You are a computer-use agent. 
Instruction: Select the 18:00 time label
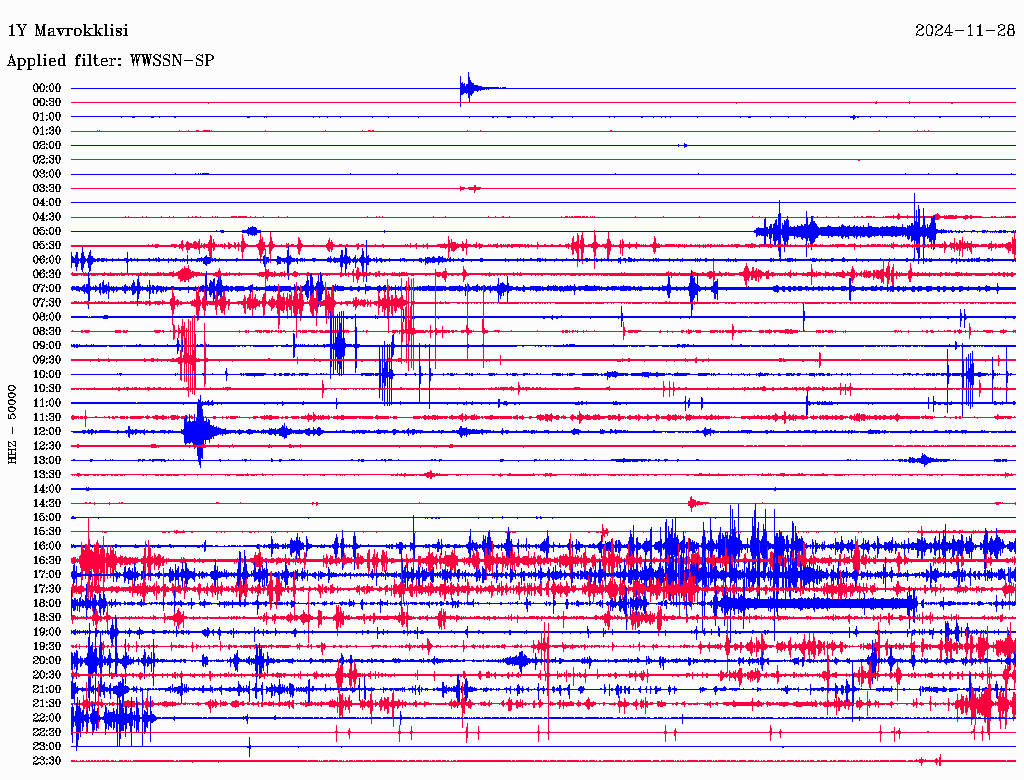[x=47, y=603]
